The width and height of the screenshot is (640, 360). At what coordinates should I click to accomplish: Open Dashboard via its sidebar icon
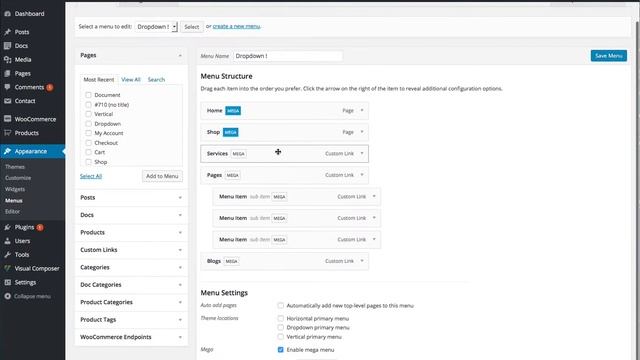(x=7, y=13)
